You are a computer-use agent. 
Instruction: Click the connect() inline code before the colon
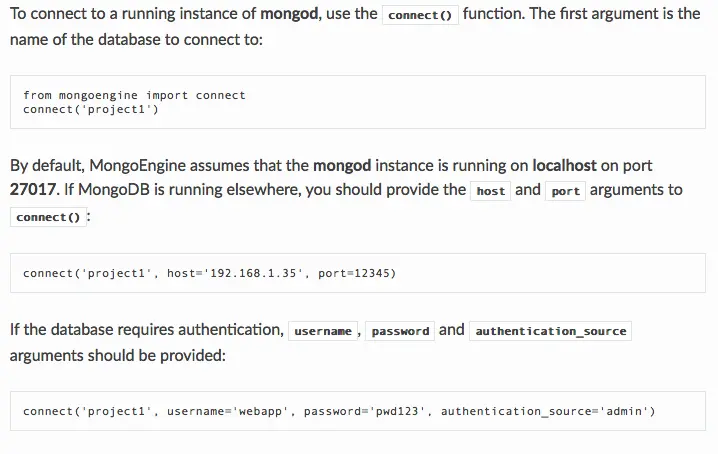(48, 217)
